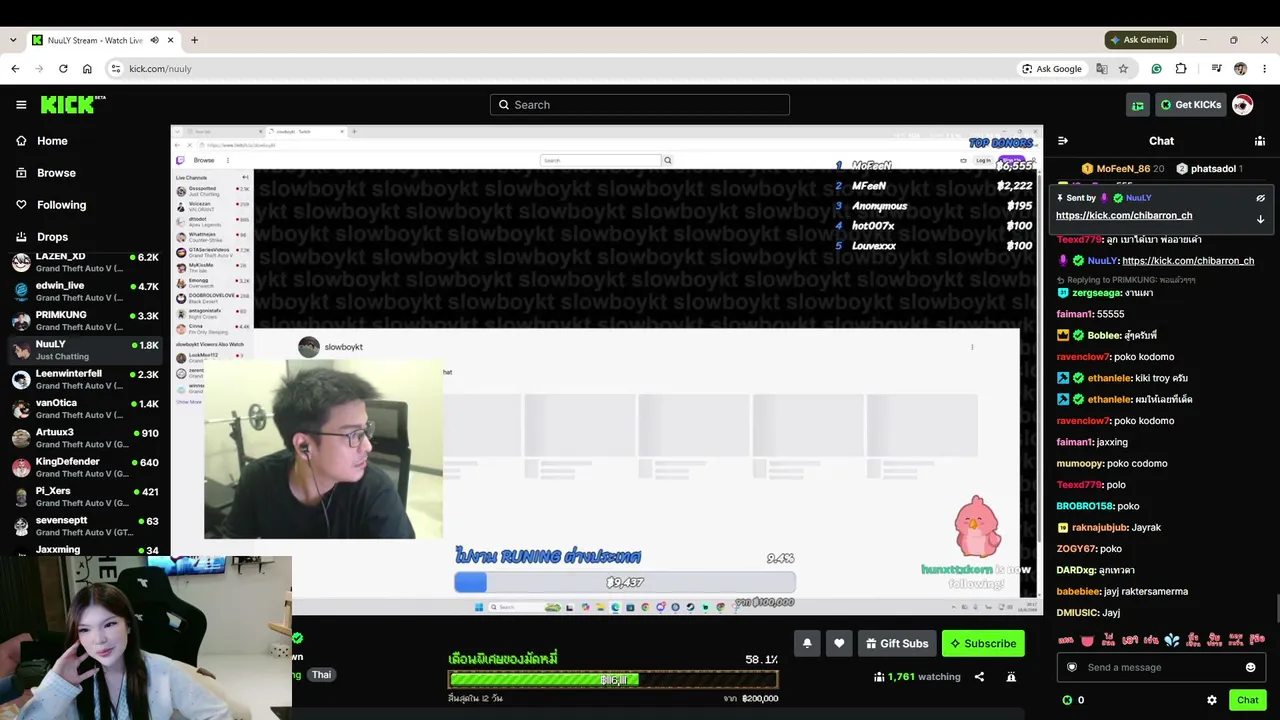Image resolution: width=1280 pixels, height=720 pixels.
Task: Open vanOtica channel in sidebar
Action: pyautogui.click(x=85, y=409)
